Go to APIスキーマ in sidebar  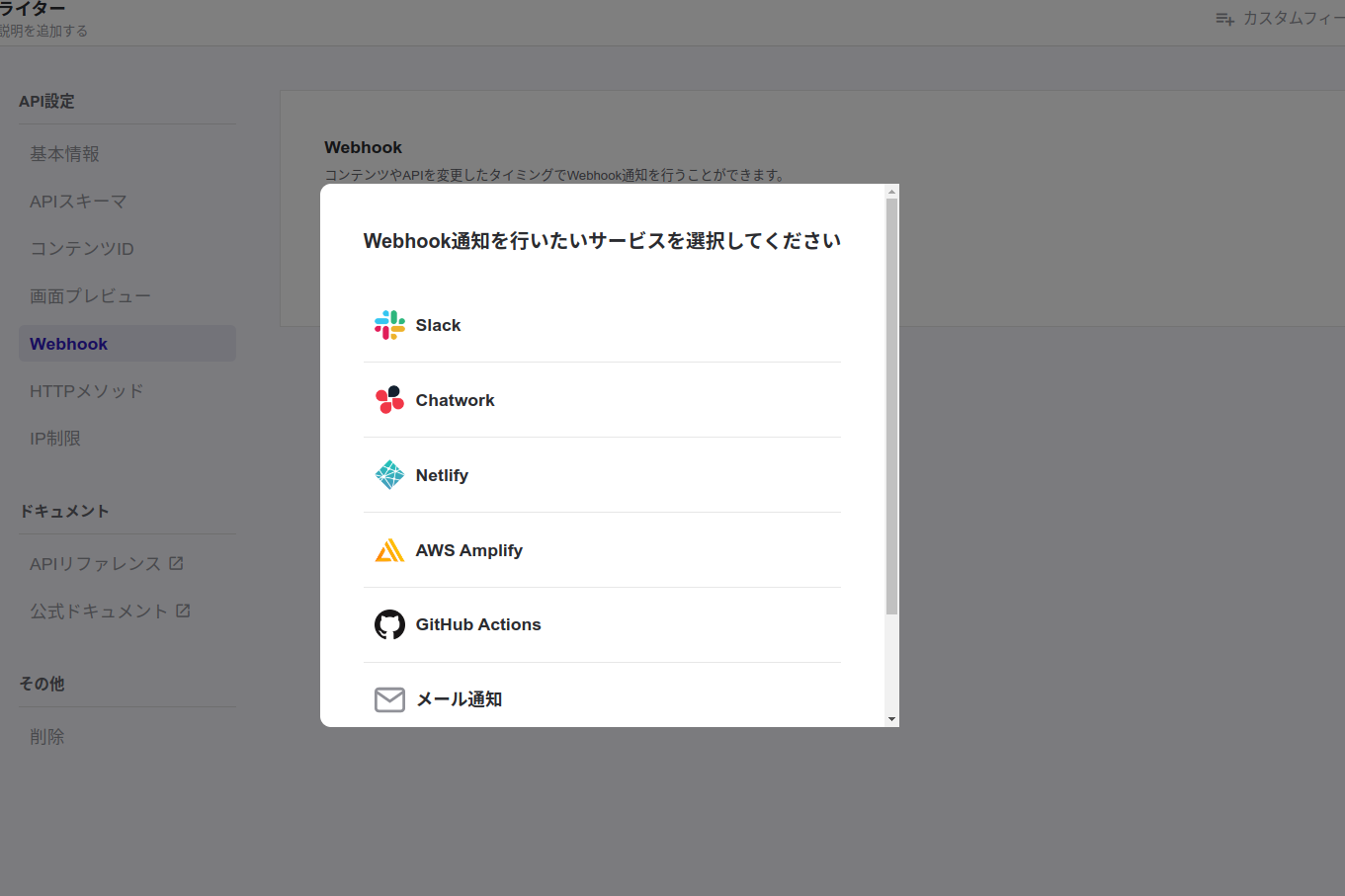pyautogui.click(x=78, y=202)
